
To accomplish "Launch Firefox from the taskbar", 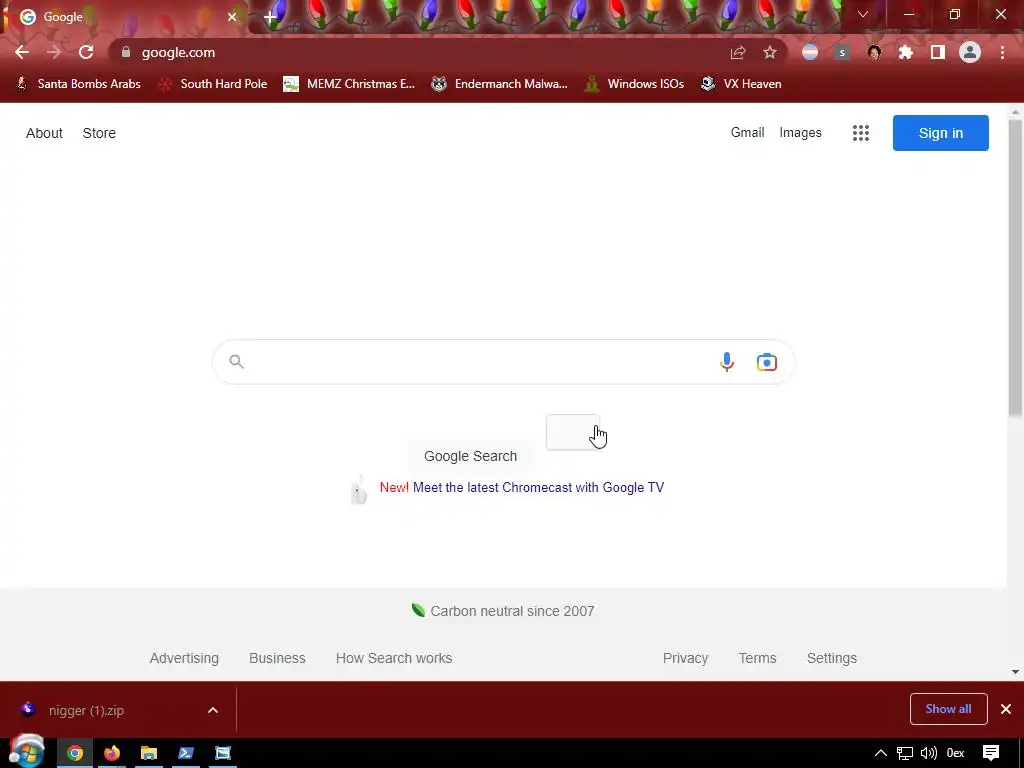I will pos(112,753).
